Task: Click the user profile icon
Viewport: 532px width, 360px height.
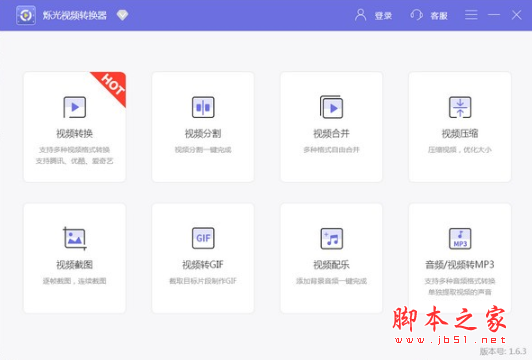Action: coord(360,15)
